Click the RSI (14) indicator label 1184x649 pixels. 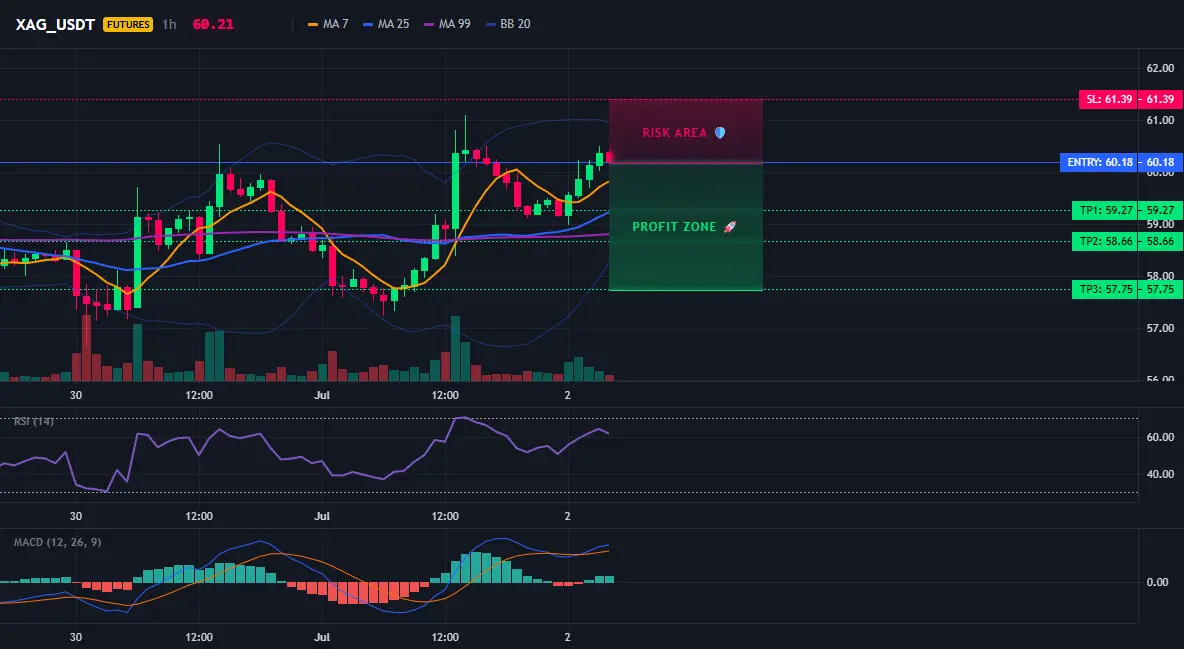[x=33, y=421]
